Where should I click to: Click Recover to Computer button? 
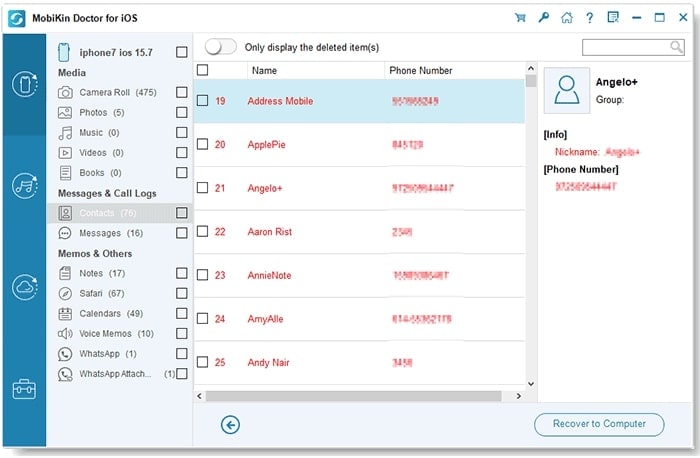tap(599, 424)
